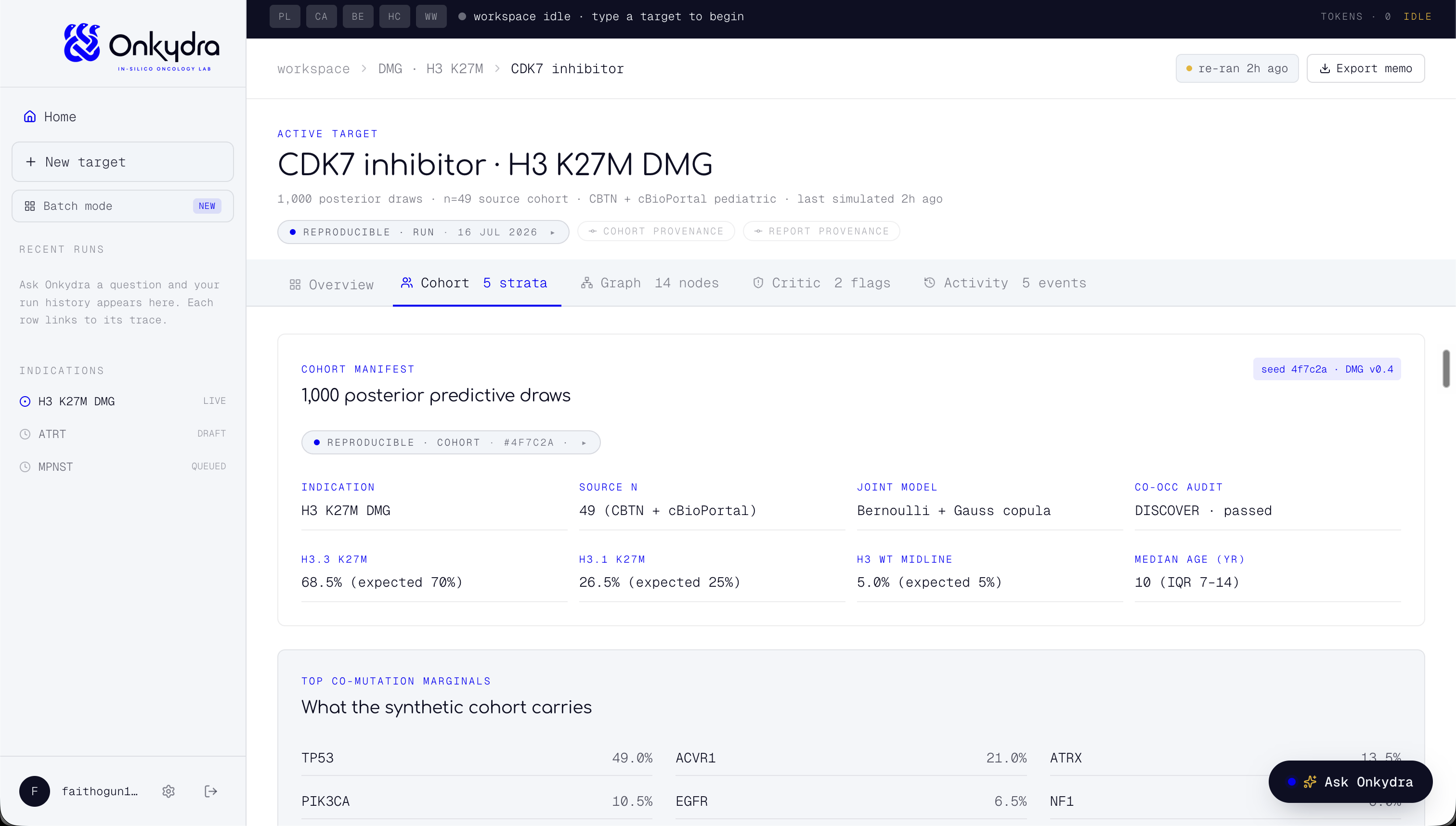Click the Home house icon
This screenshot has height=826, width=1456.
(30, 116)
